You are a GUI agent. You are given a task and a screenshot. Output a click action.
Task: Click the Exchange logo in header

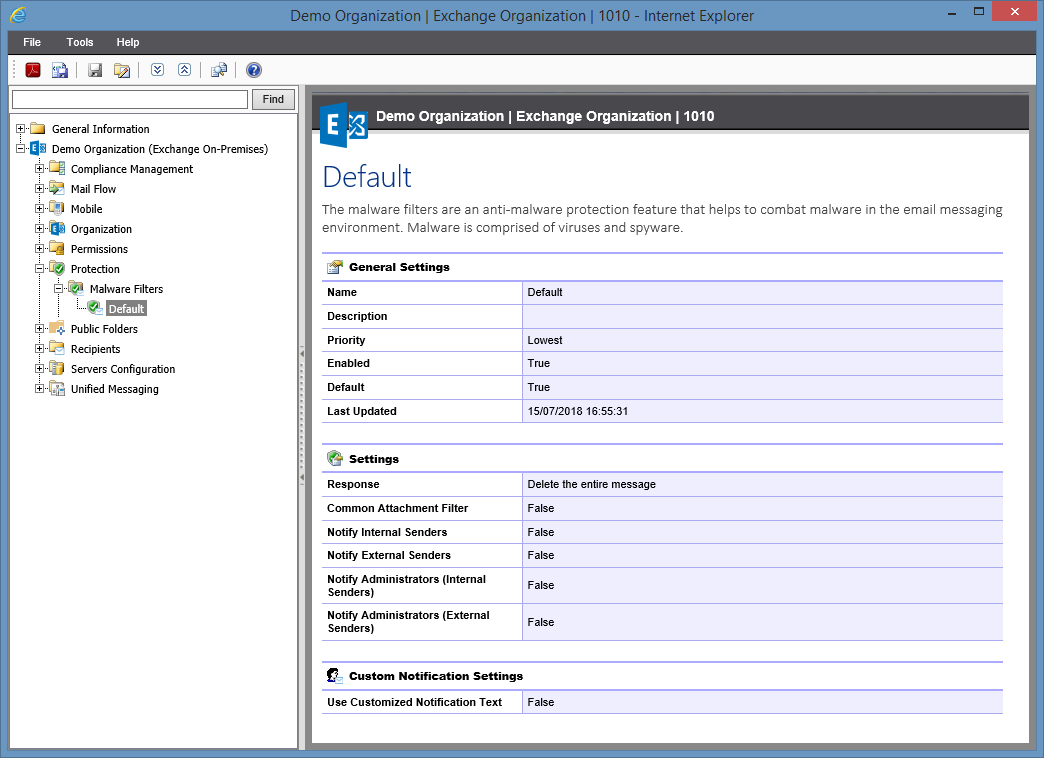tap(344, 125)
